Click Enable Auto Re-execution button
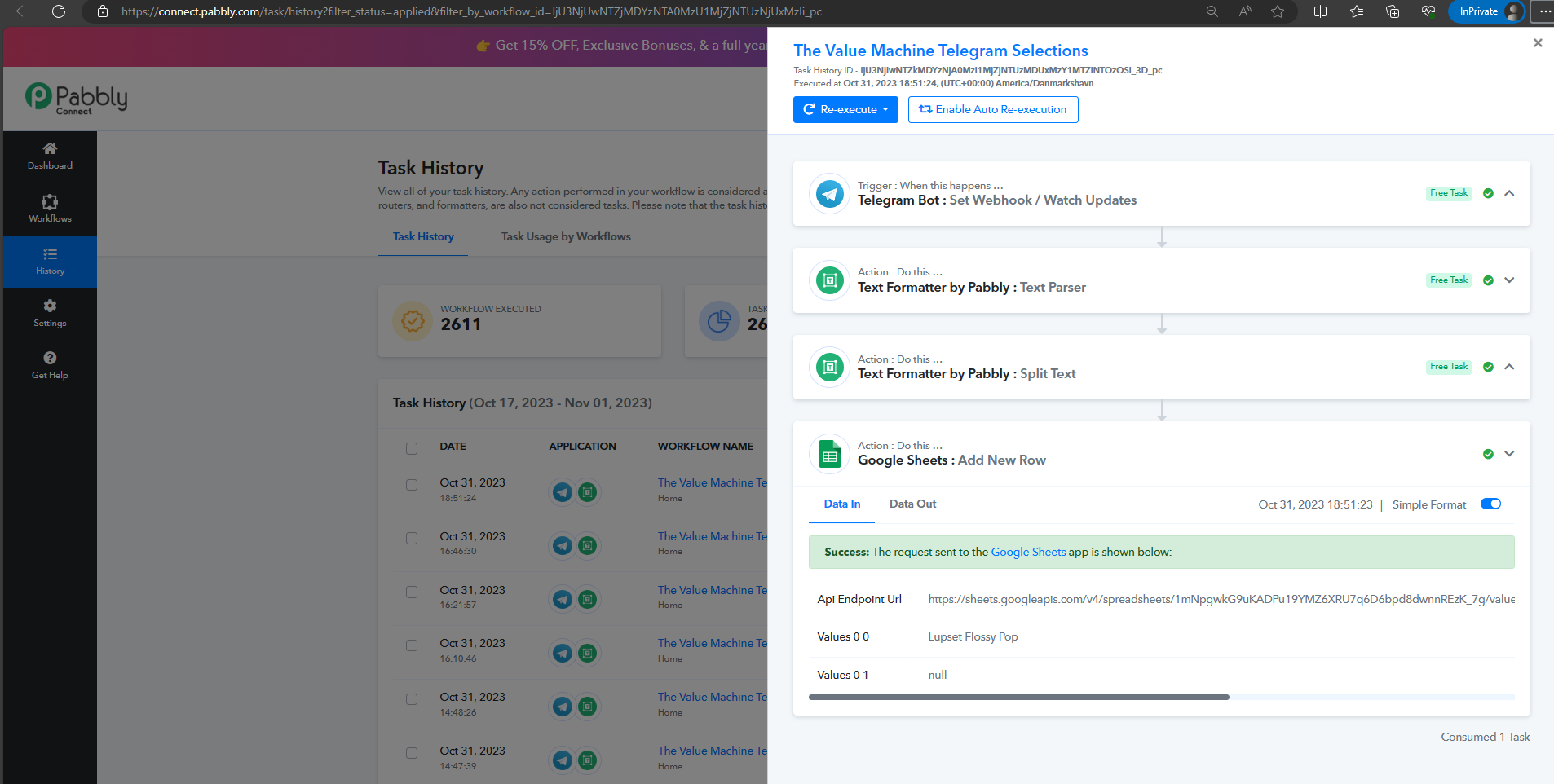Screen dimensions: 1554x784 point(993,109)
